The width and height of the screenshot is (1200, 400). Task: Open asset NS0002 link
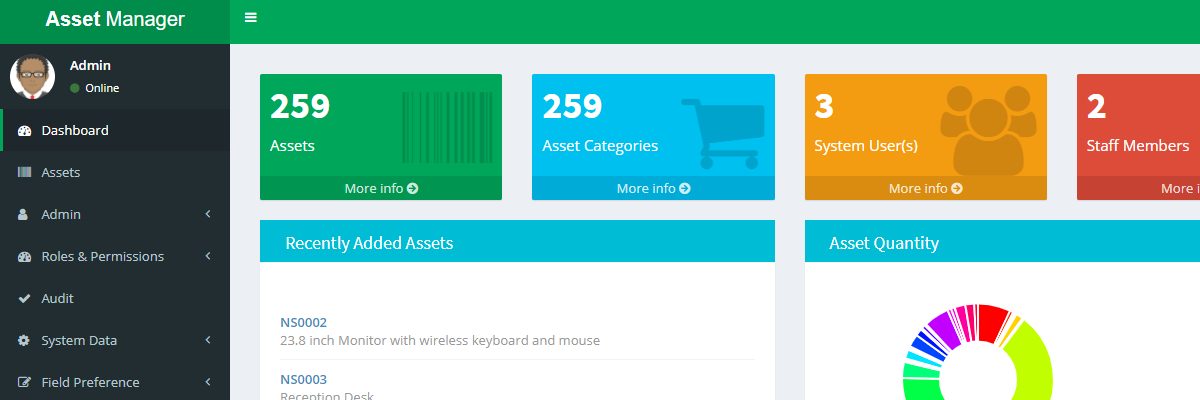click(303, 322)
